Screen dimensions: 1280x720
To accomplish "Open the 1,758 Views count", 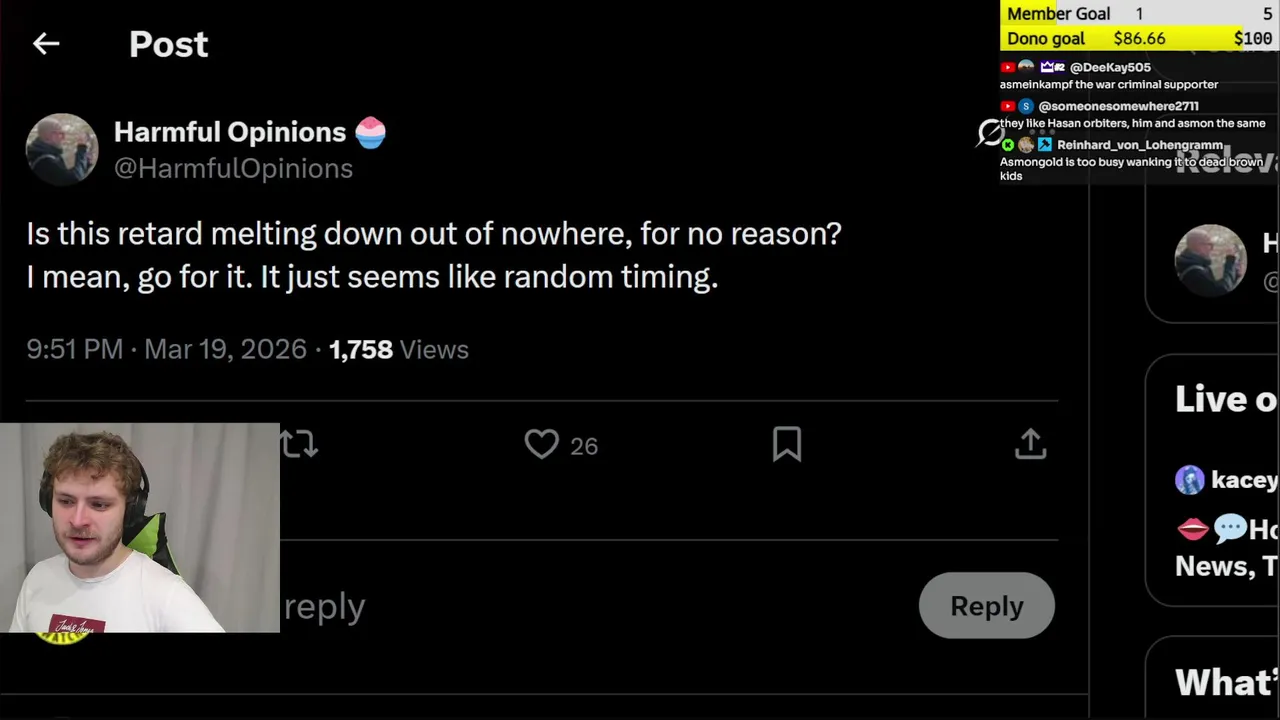I will click(398, 349).
